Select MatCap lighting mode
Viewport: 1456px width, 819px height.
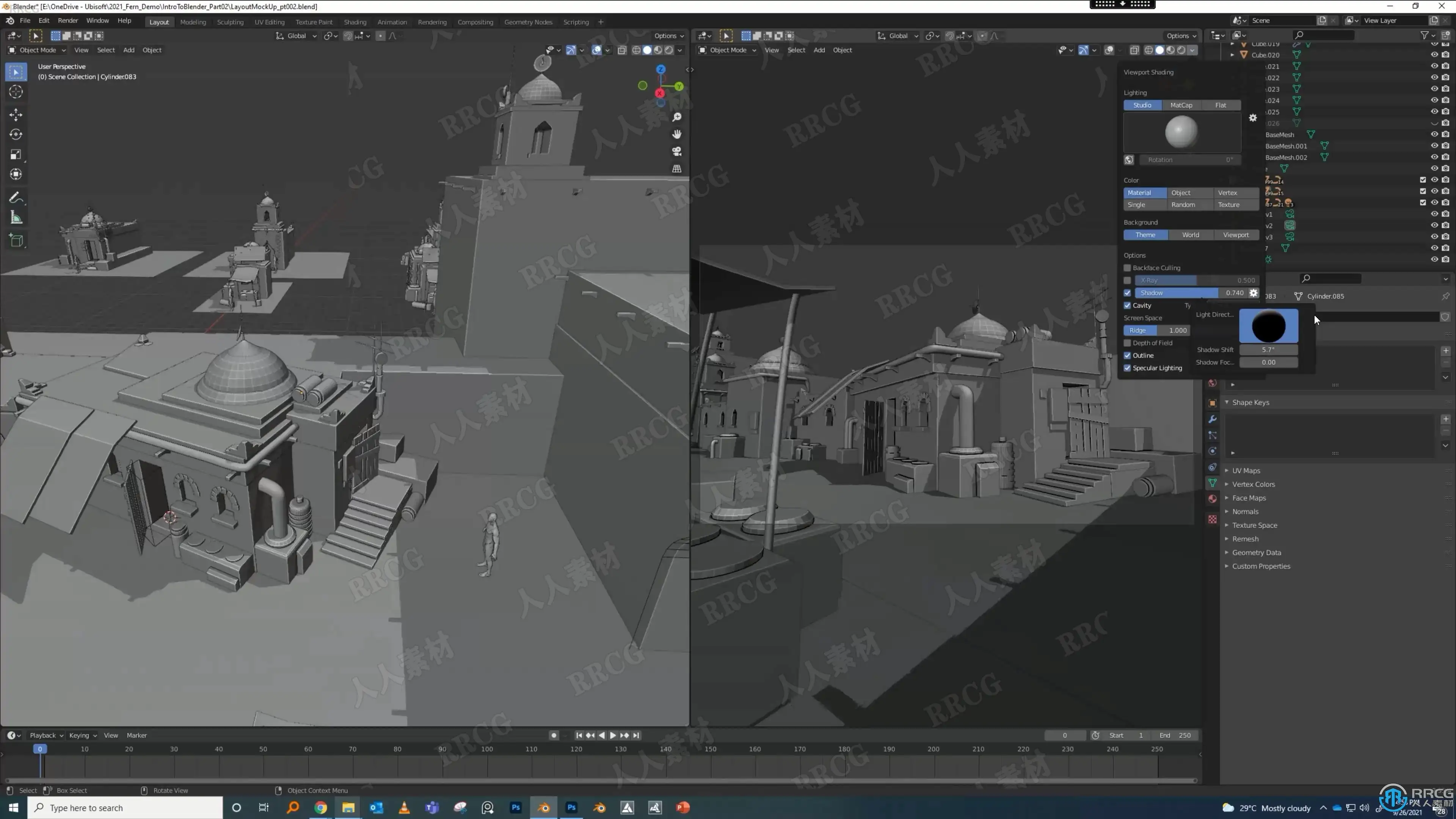pos(1181,105)
